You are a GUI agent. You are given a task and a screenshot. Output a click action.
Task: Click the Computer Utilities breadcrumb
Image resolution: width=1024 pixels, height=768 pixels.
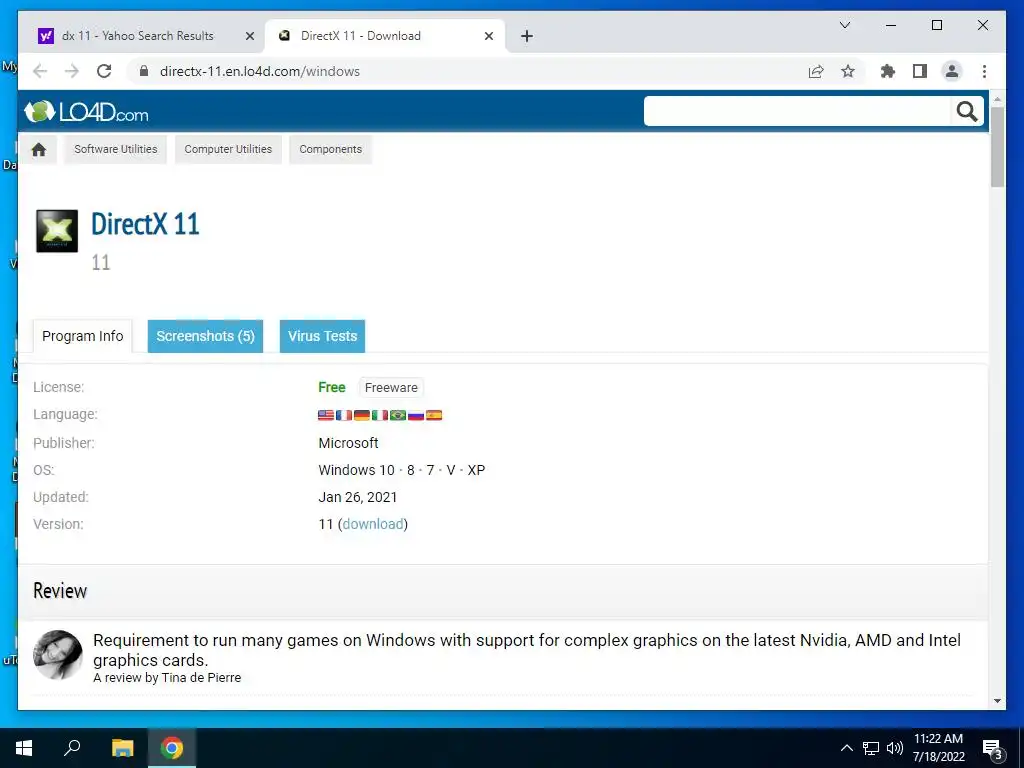click(228, 150)
